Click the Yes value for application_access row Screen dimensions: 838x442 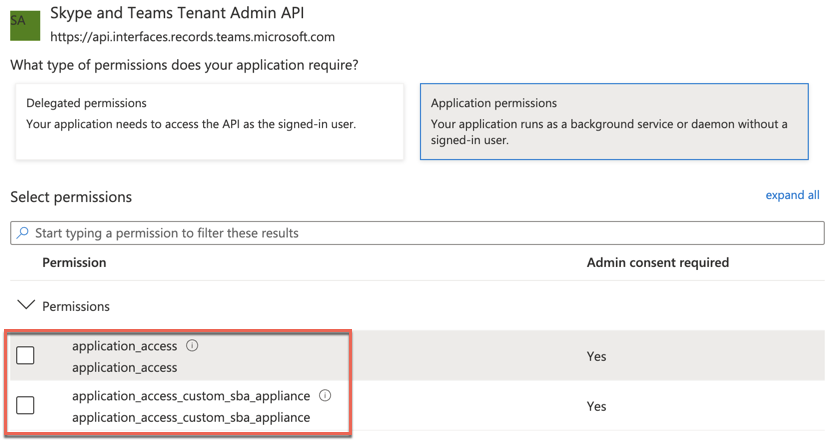point(596,356)
